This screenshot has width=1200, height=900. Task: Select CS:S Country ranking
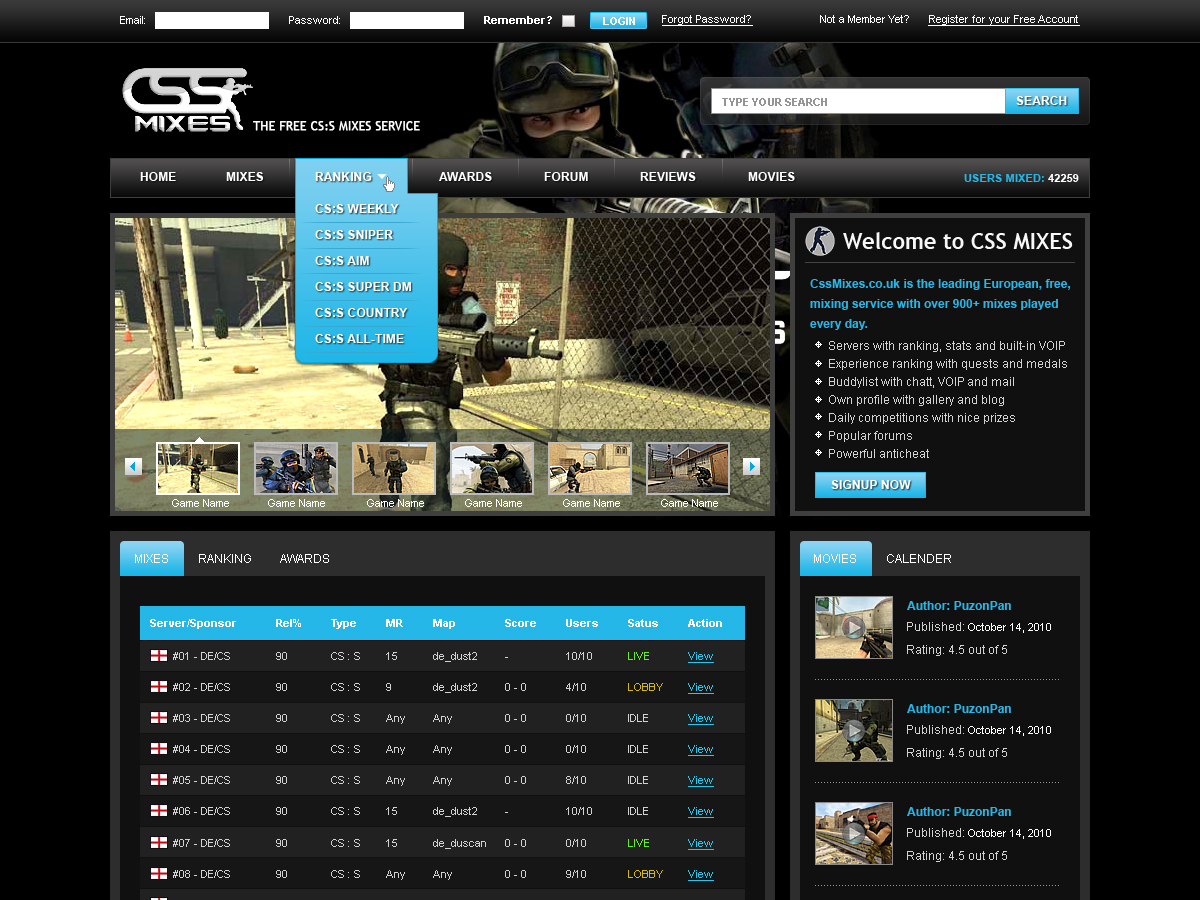[361, 313]
